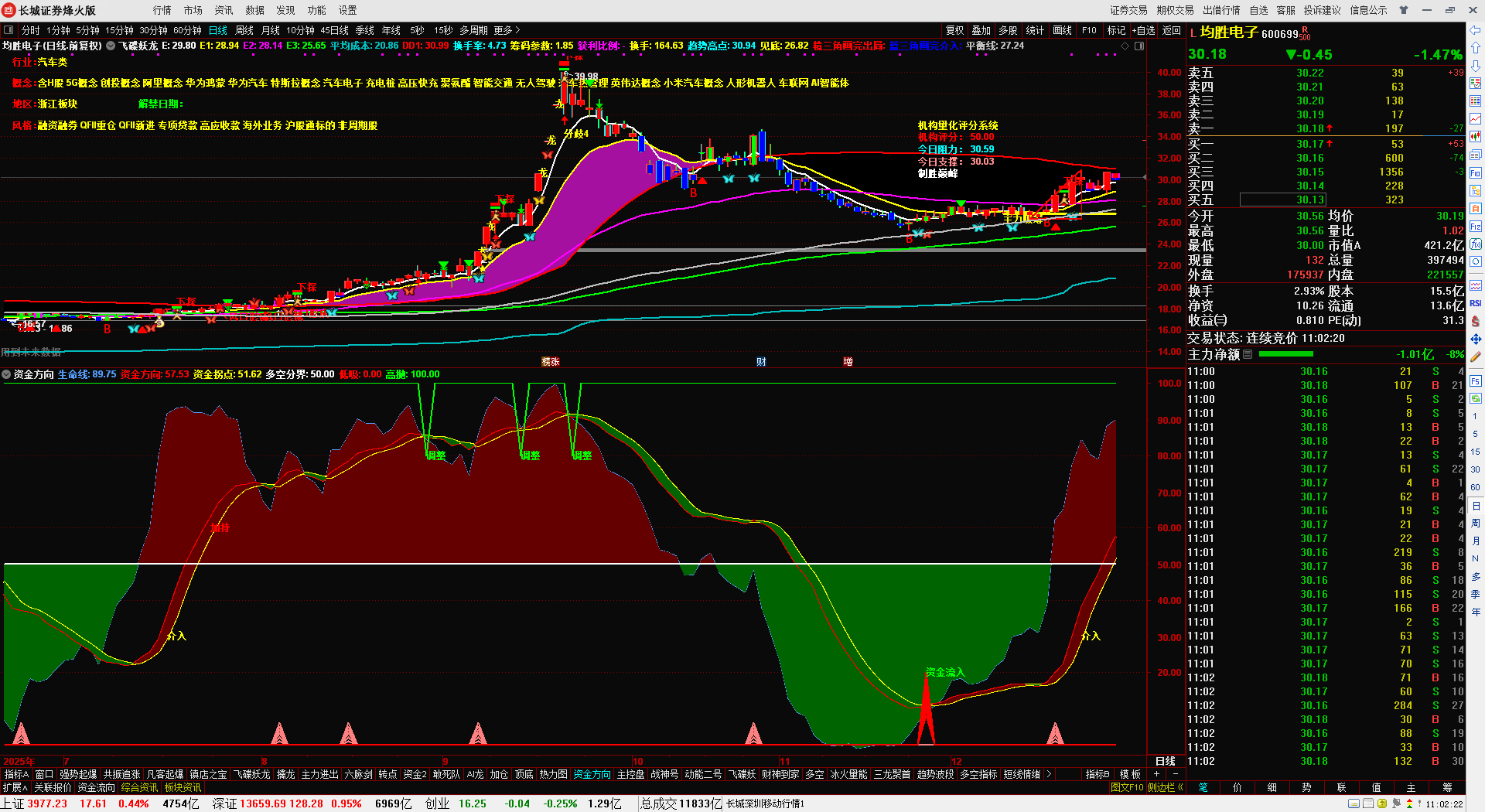The width and height of the screenshot is (1485, 812).
Task: Open the 功能 menu
Action: (x=316, y=10)
